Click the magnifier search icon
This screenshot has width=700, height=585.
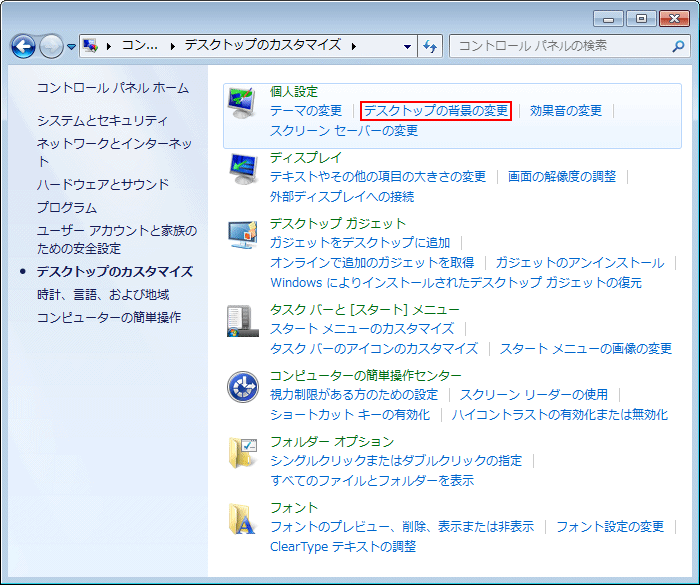click(x=678, y=46)
